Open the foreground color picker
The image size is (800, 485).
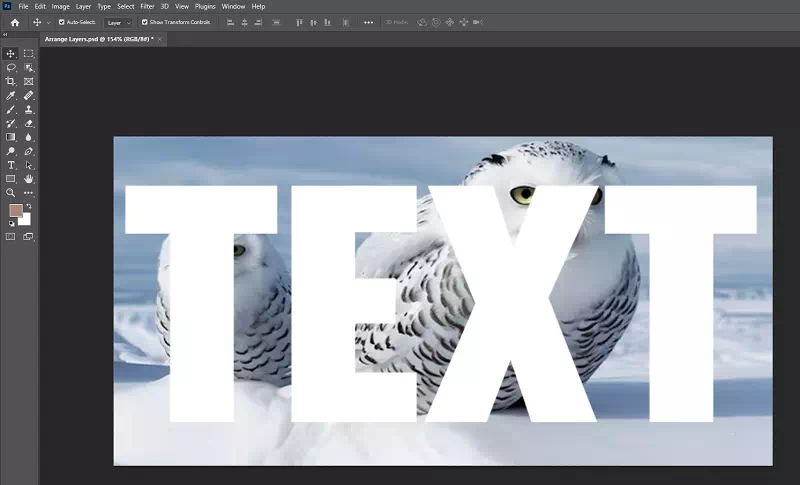click(15, 210)
